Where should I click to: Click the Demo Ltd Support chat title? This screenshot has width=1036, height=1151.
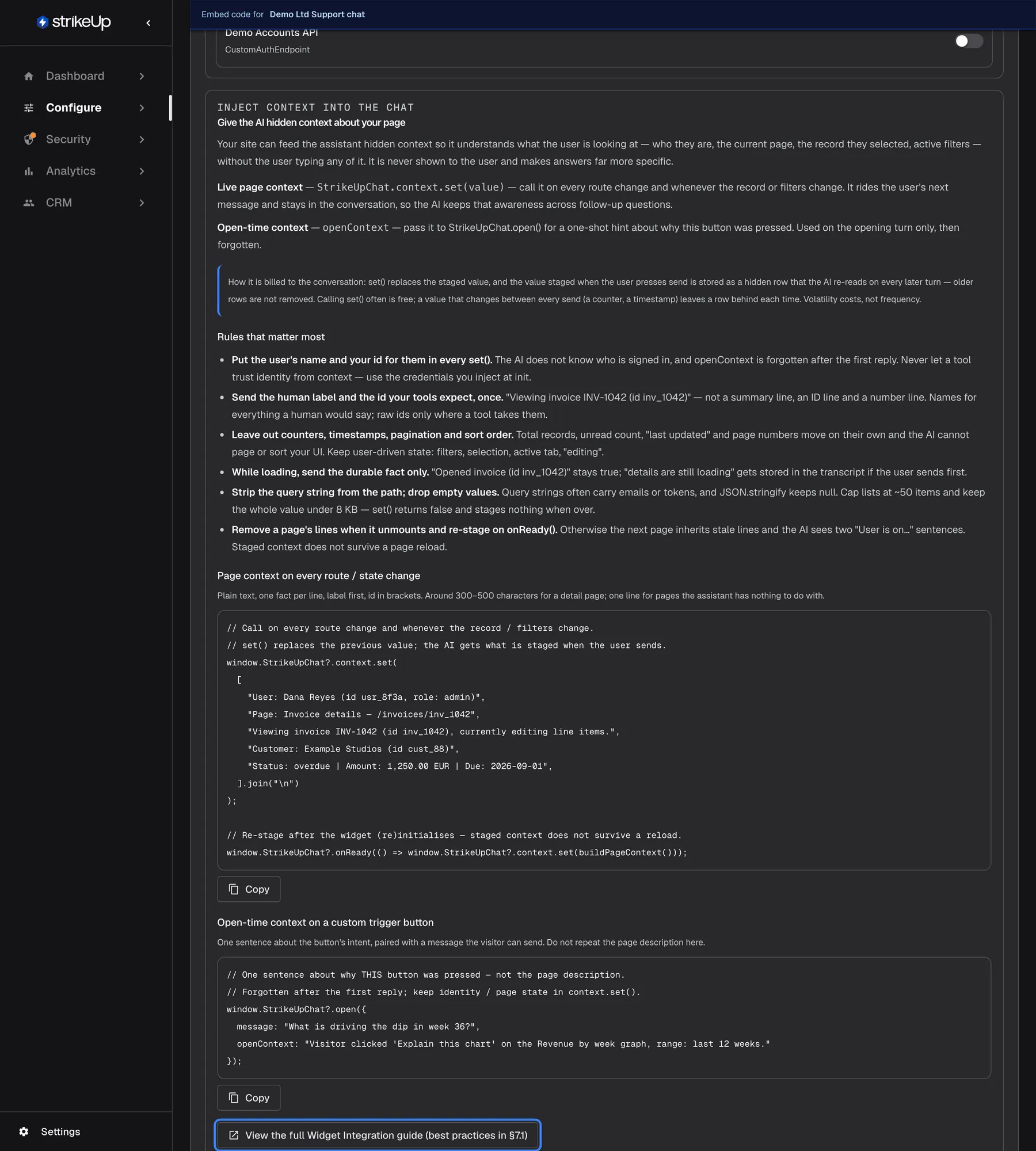point(317,14)
